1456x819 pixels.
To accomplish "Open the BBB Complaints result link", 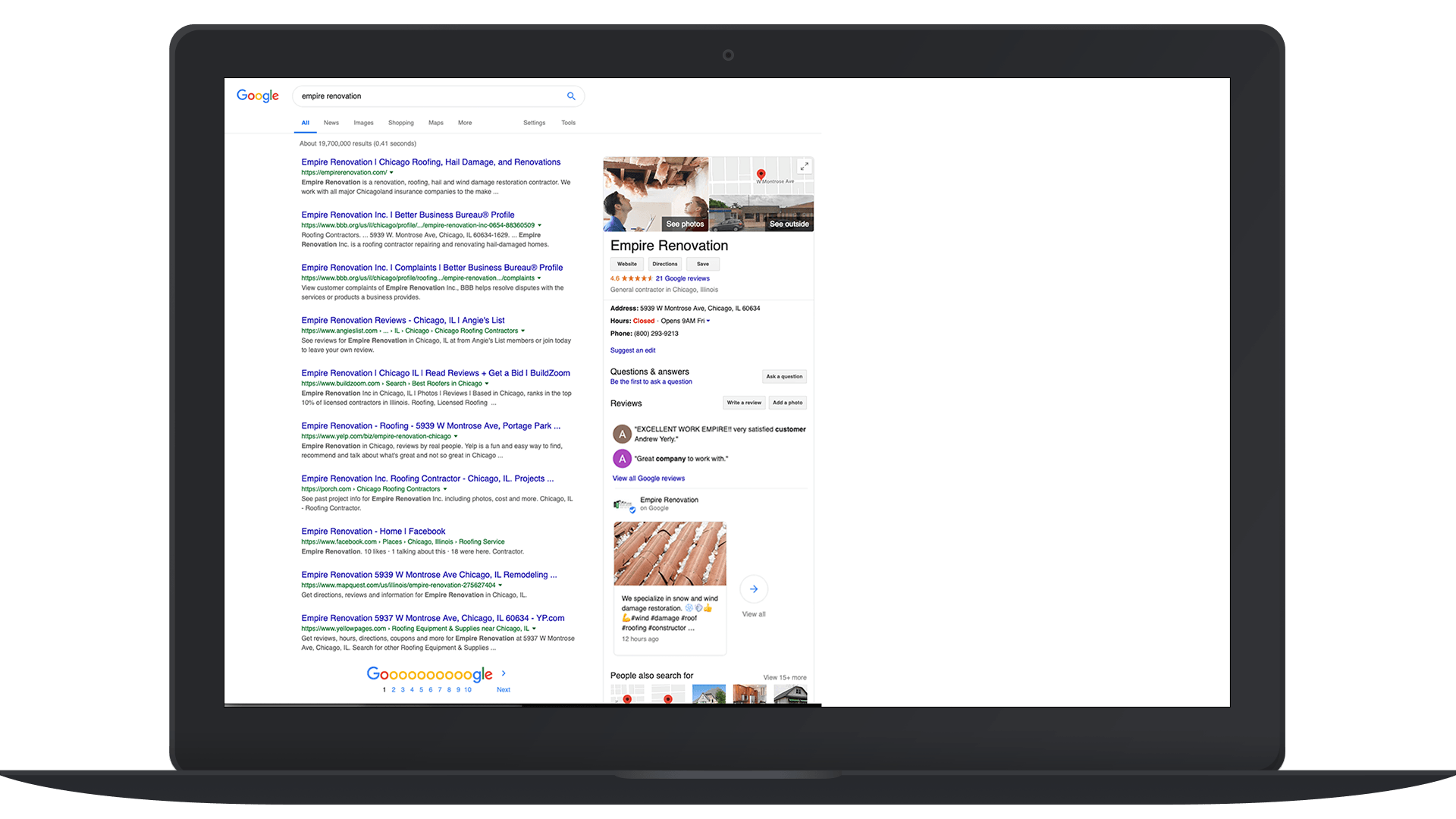I will [432, 268].
